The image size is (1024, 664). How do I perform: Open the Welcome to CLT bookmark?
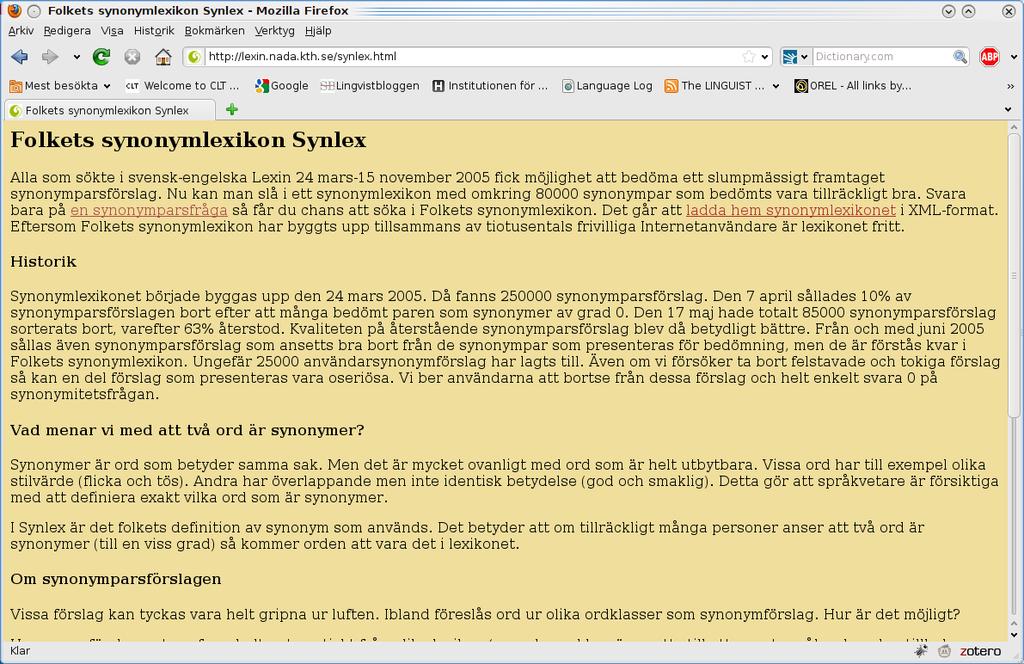click(x=183, y=86)
